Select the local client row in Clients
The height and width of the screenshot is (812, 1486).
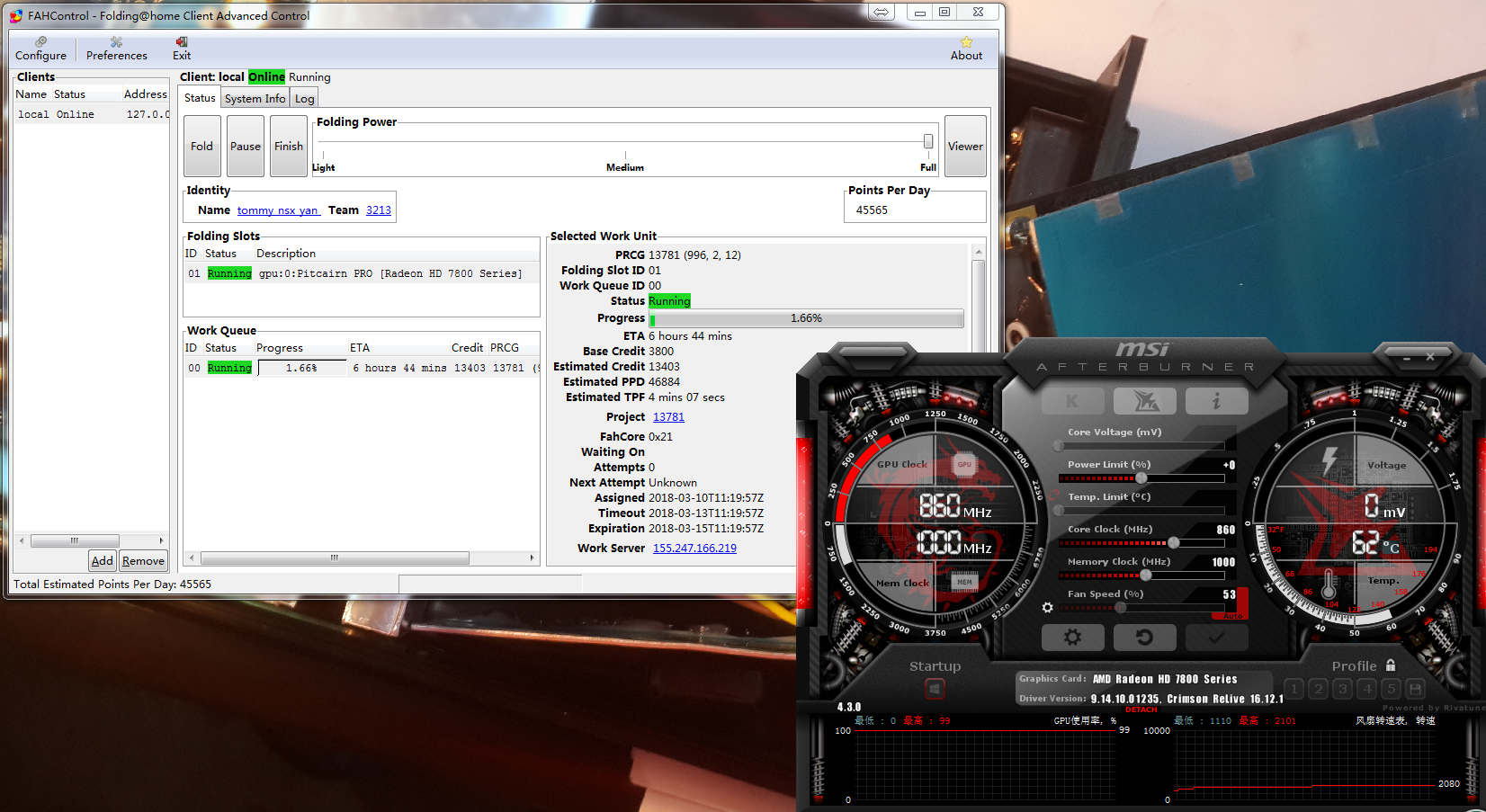92,114
